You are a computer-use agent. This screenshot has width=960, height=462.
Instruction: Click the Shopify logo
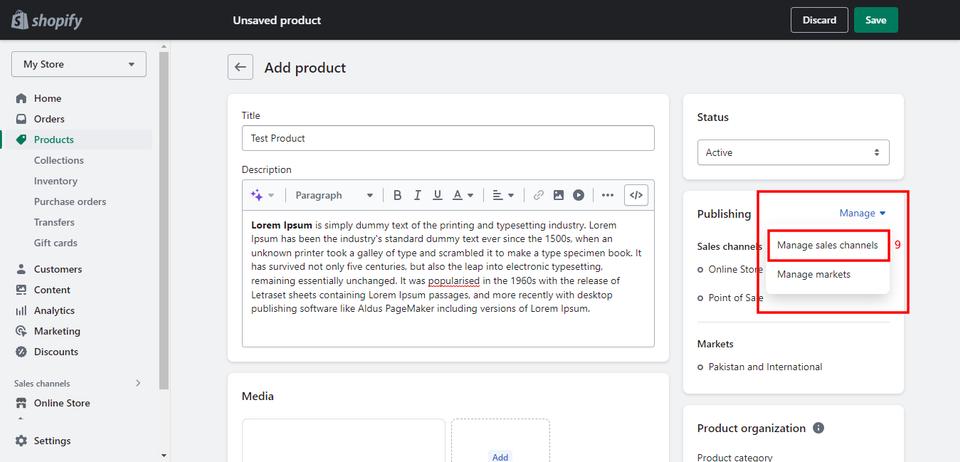(47, 20)
